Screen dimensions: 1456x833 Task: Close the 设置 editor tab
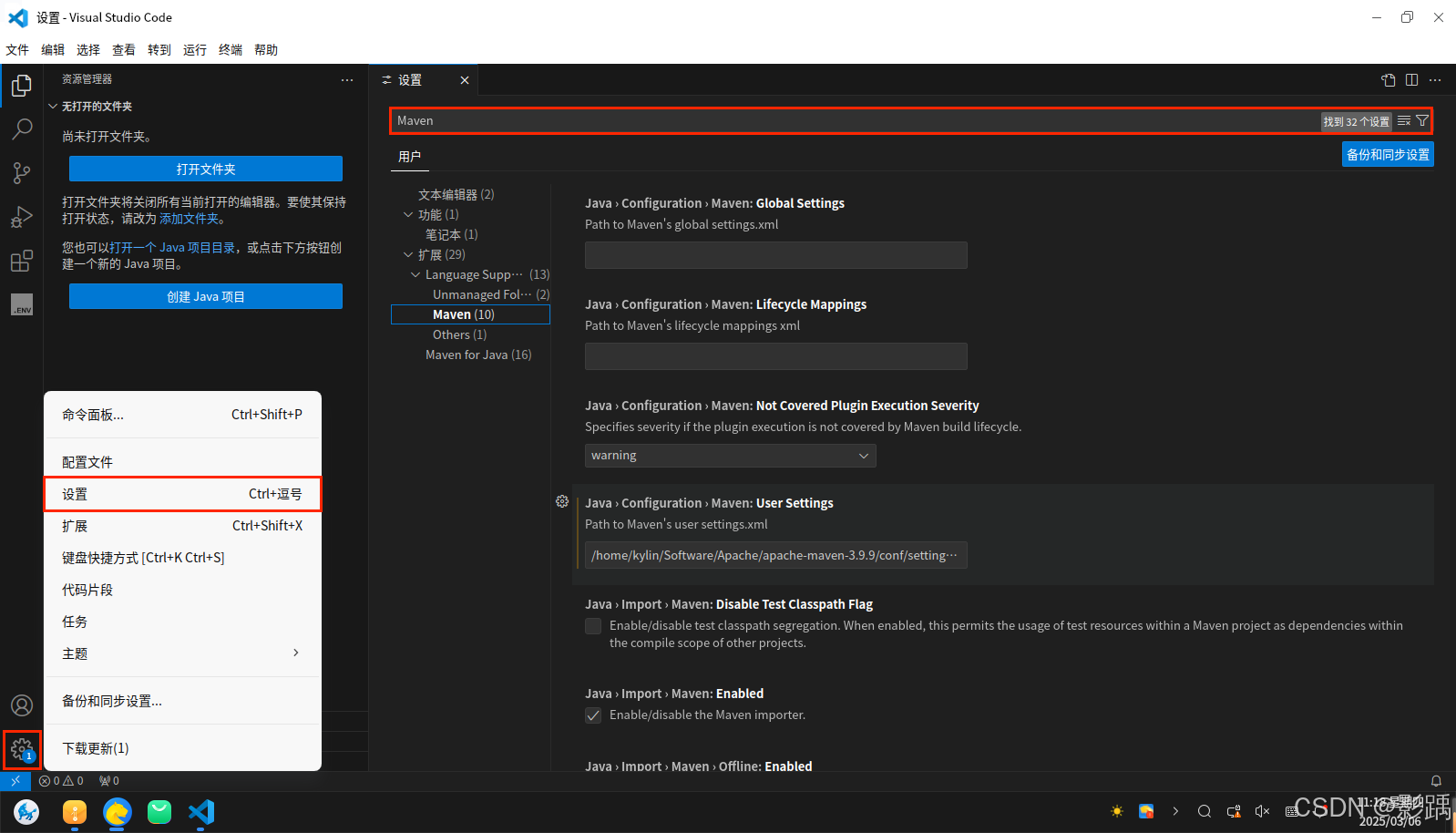[465, 80]
